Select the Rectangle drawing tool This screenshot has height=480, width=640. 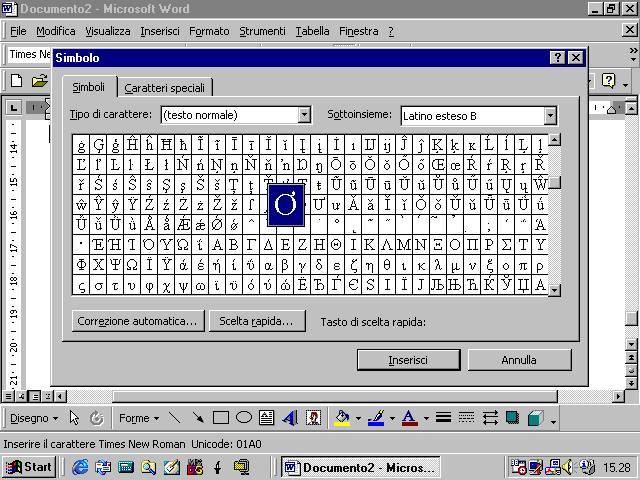221,418
